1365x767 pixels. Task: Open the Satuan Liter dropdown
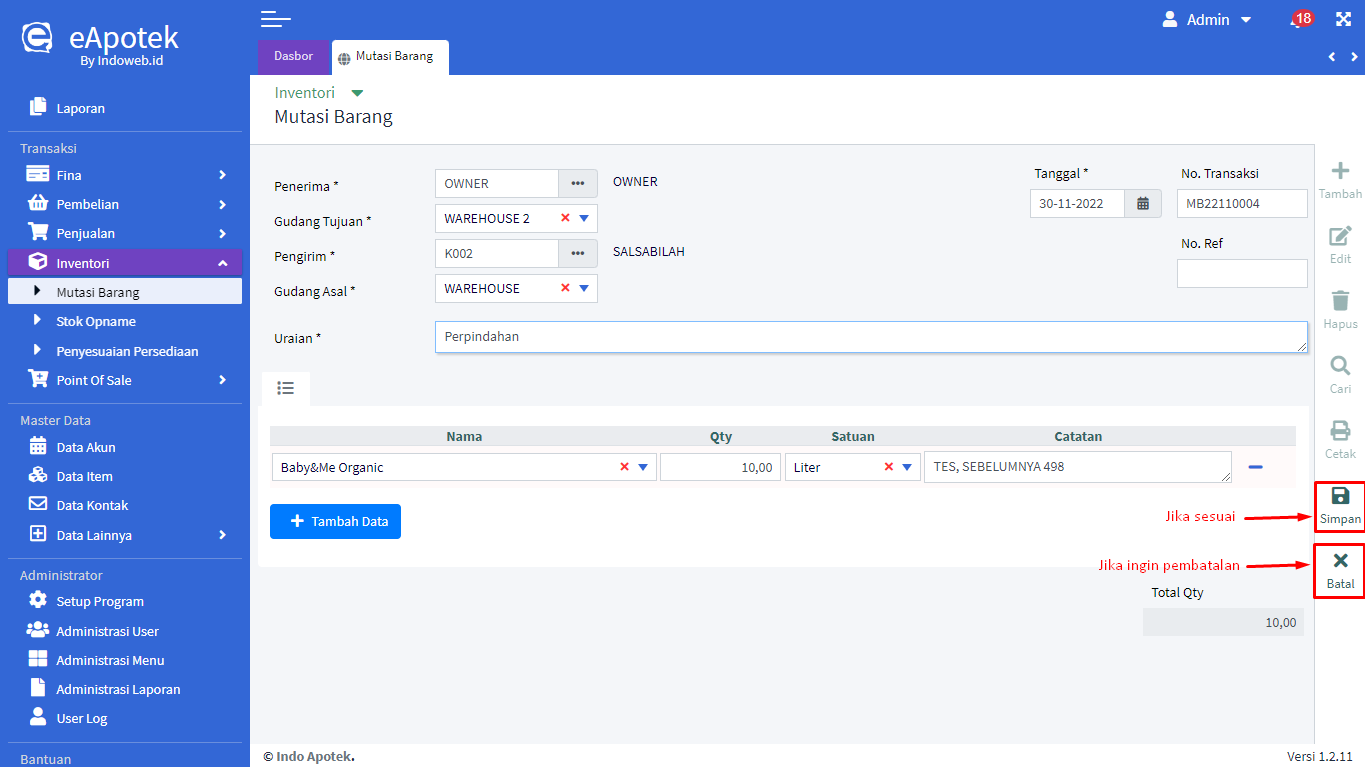point(907,467)
